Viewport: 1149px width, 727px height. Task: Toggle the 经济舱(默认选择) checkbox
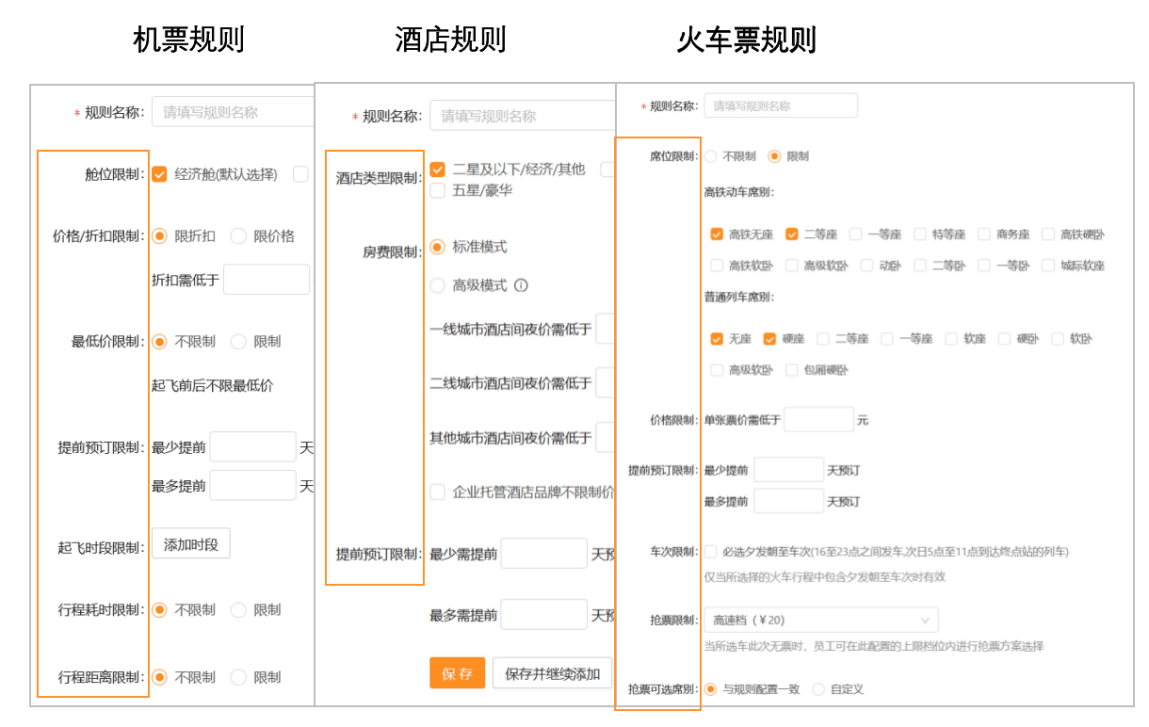click(x=160, y=174)
